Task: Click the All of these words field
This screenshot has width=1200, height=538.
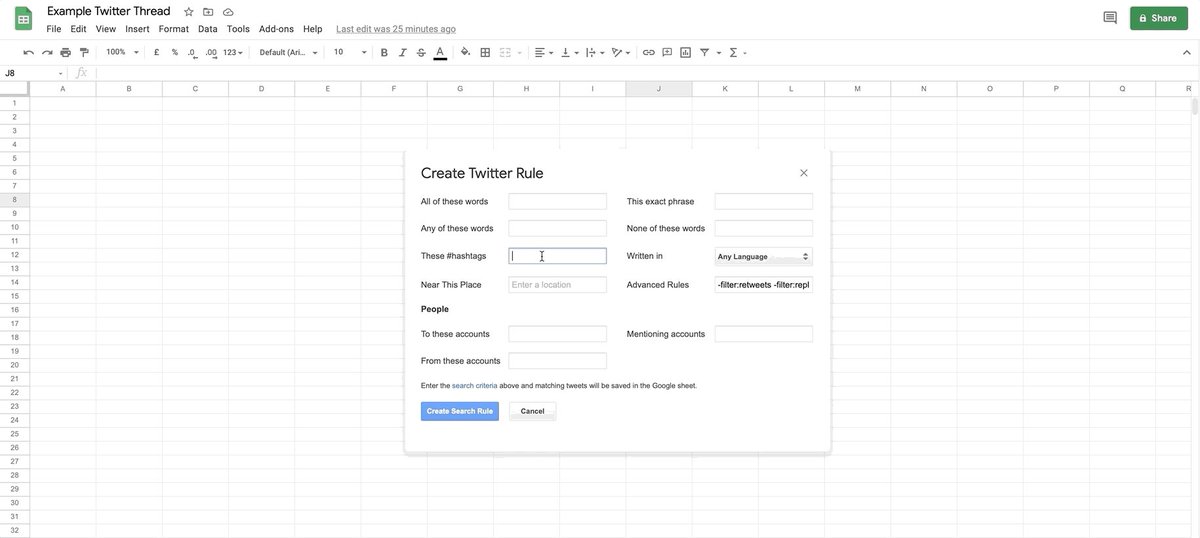Action: point(558,201)
